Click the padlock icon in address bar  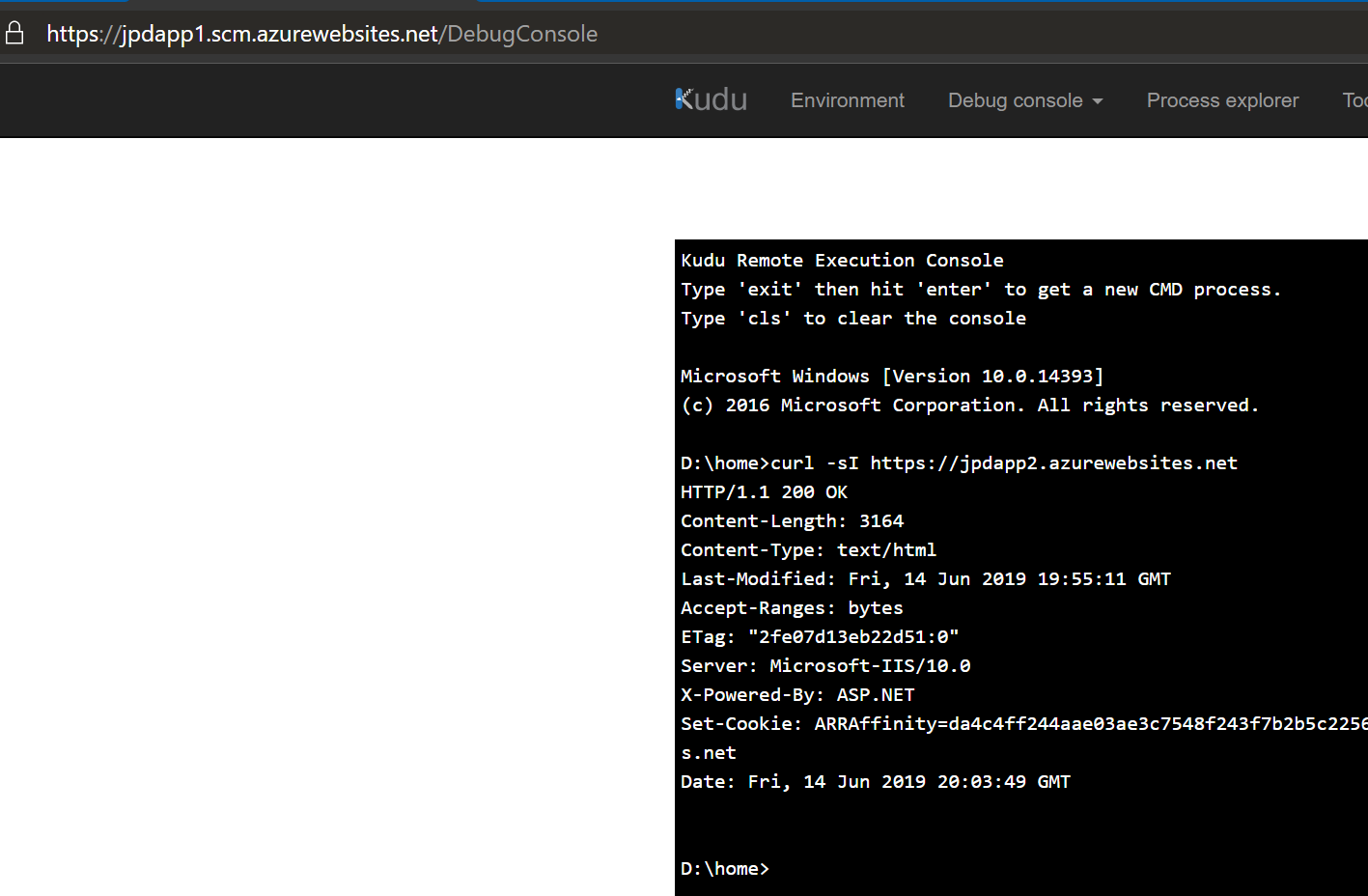pyautogui.click(x=14, y=34)
